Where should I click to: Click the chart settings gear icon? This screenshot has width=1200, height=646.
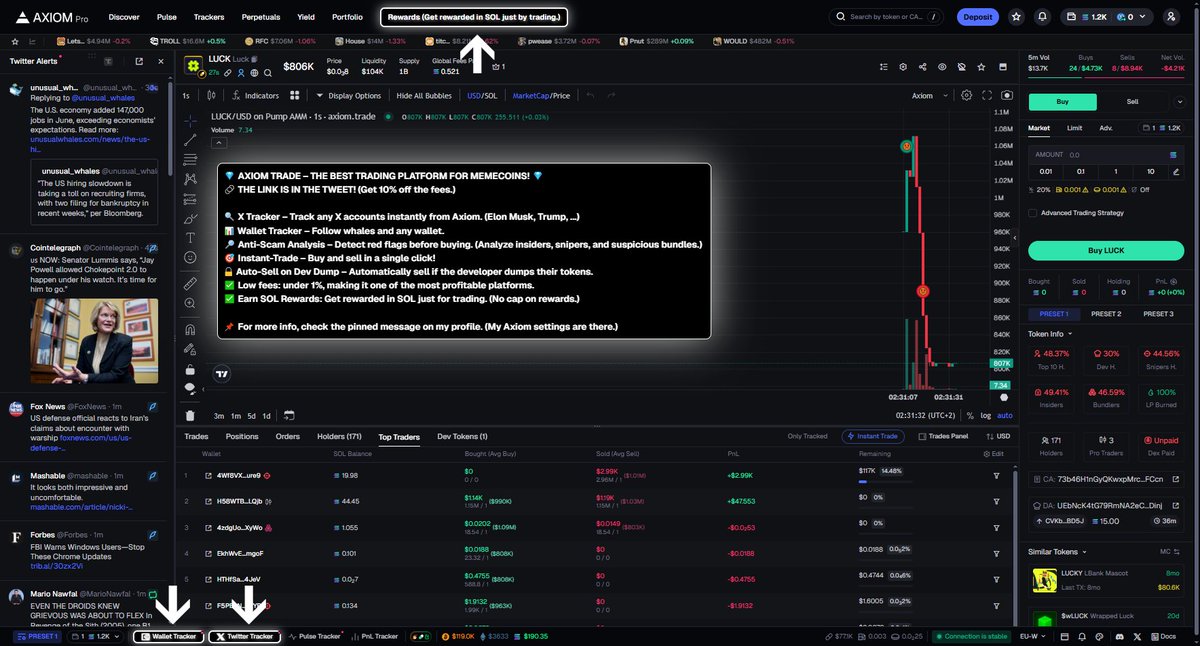click(966, 96)
